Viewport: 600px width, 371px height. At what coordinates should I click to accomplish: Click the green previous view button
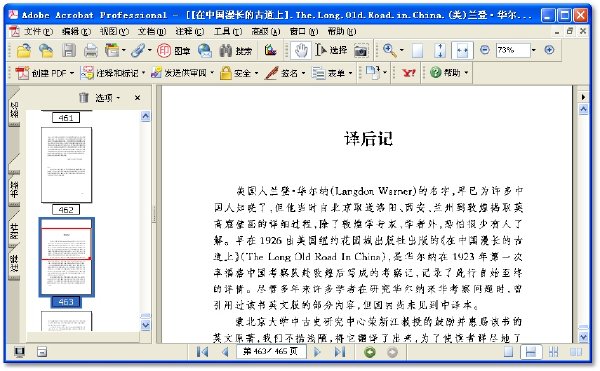pos(370,352)
